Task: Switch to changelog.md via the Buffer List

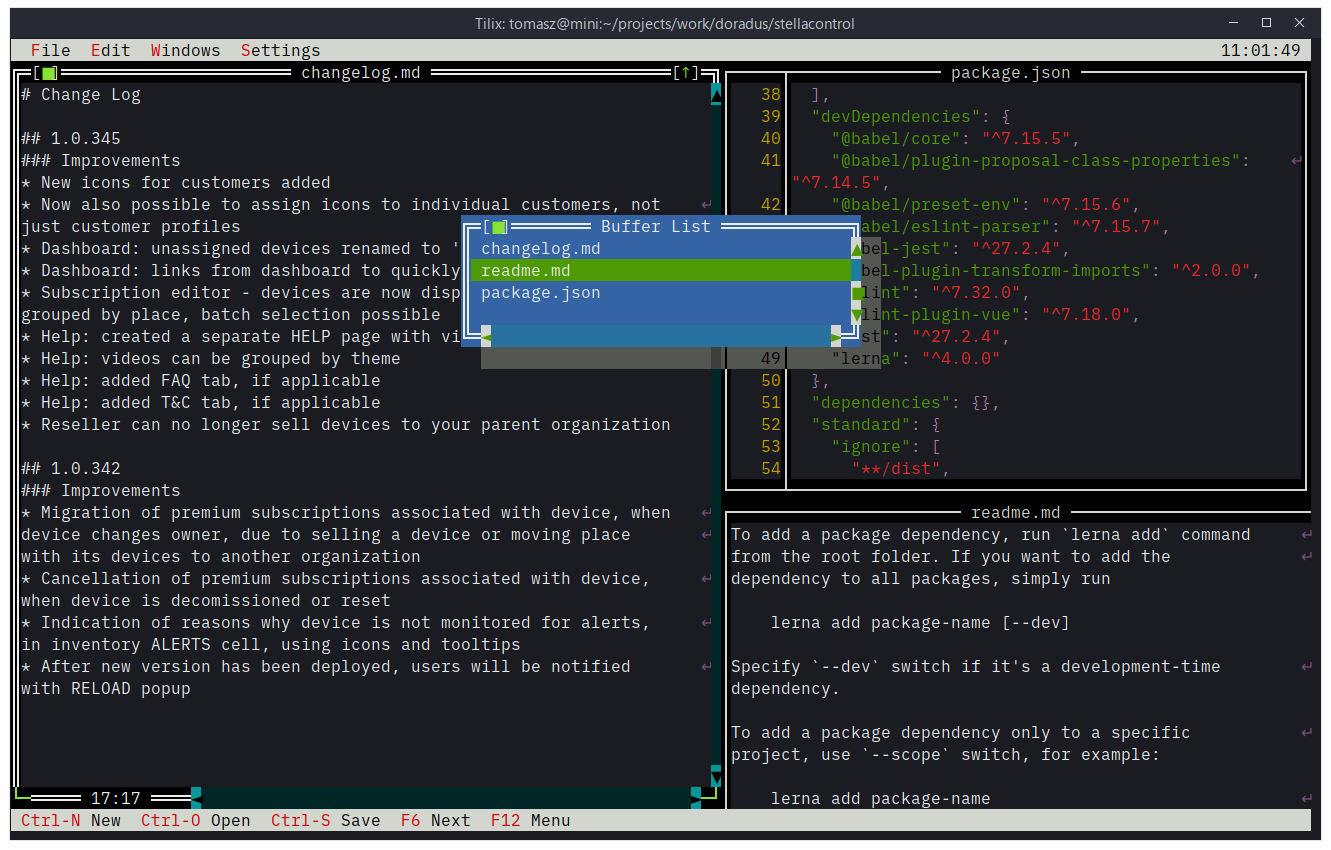Action: [541, 248]
